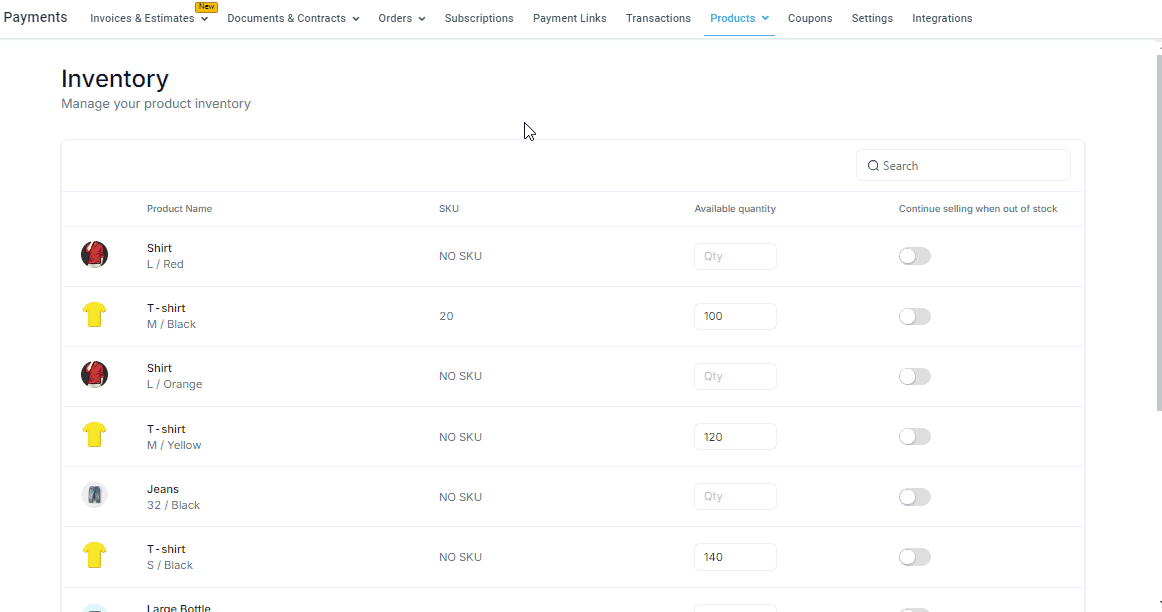
Task: Focus the quantity field for Shirt L / Red
Action: 735,256
